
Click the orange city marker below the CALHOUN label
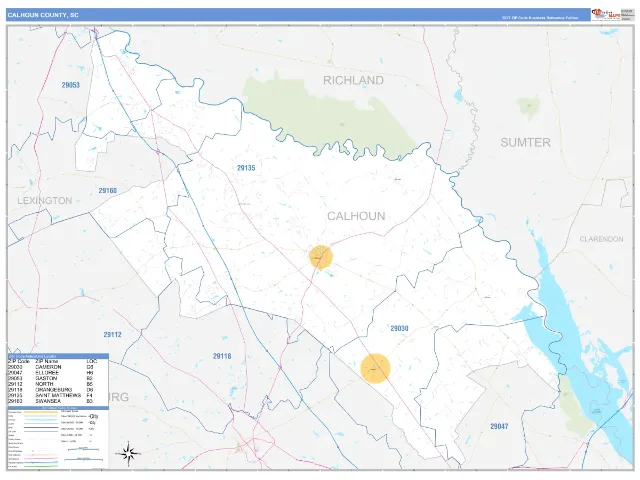321,257
